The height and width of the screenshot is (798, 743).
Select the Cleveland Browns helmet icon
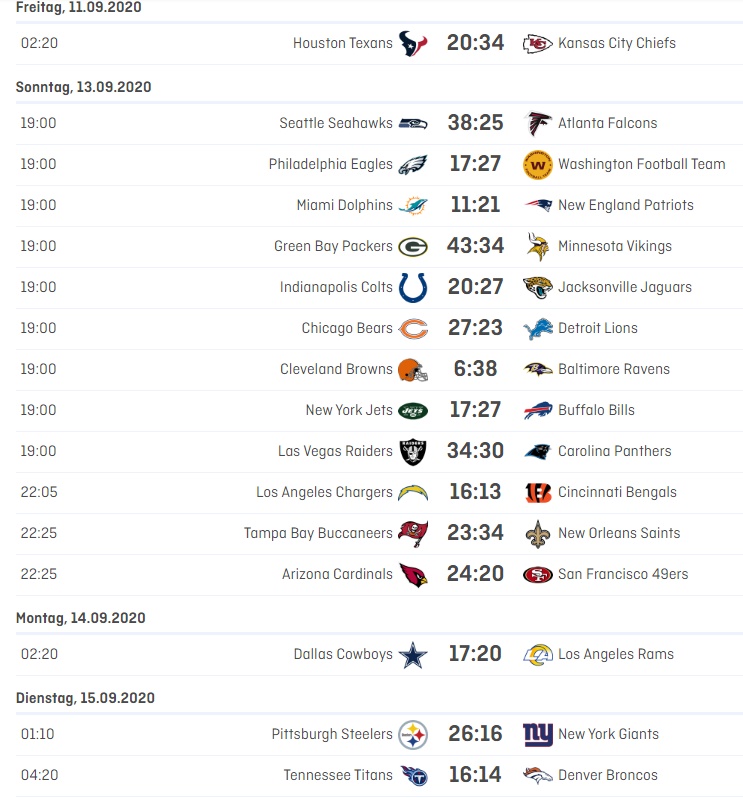[x=413, y=369]
